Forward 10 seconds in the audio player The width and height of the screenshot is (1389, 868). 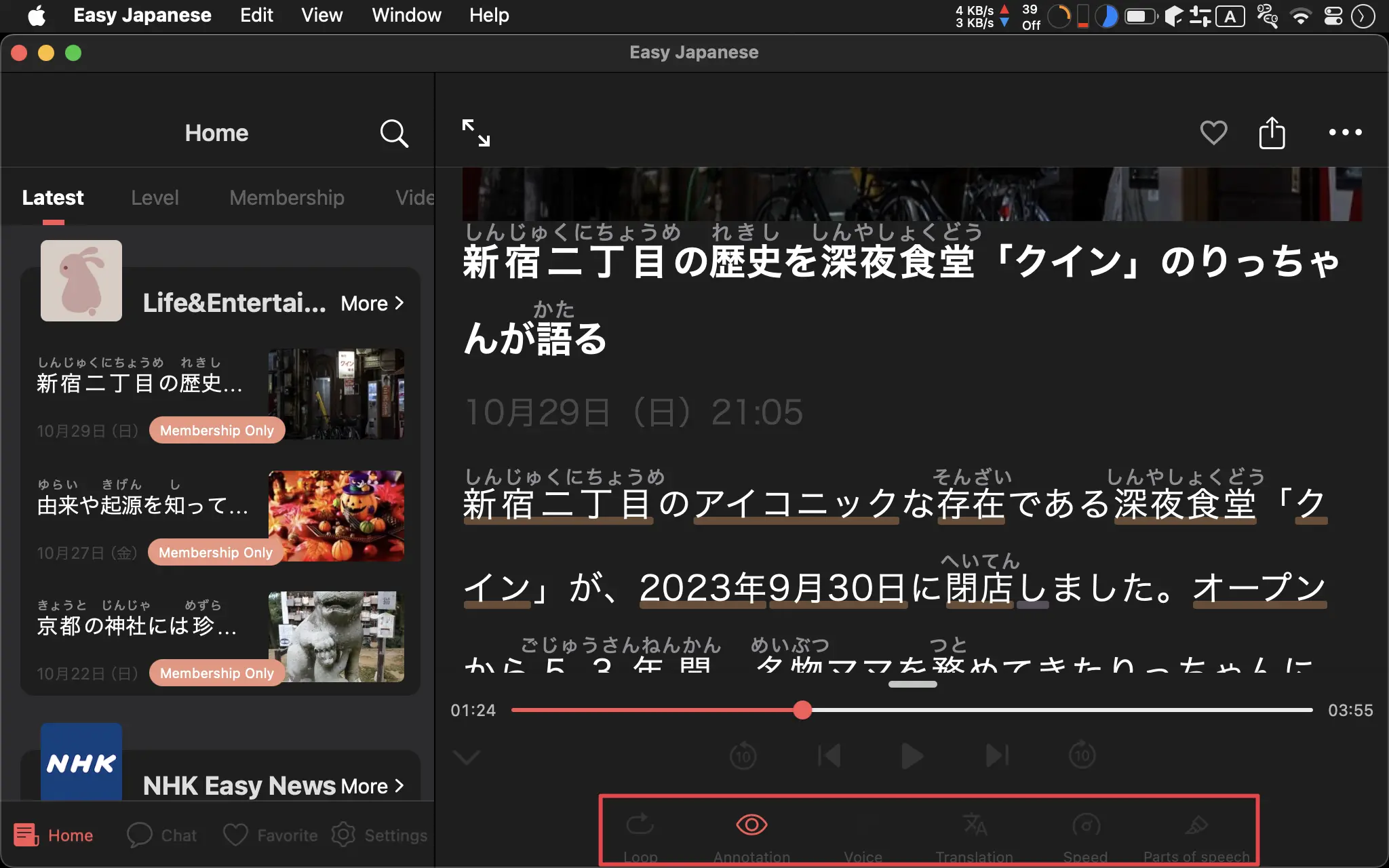(1082, 755)
